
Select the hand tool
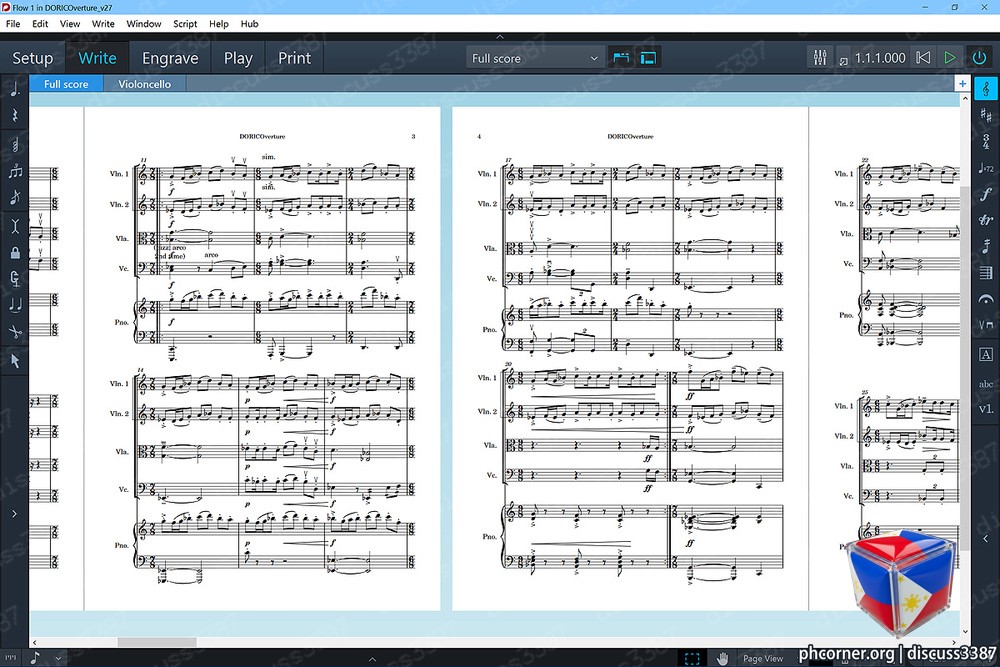coord(722,658)
